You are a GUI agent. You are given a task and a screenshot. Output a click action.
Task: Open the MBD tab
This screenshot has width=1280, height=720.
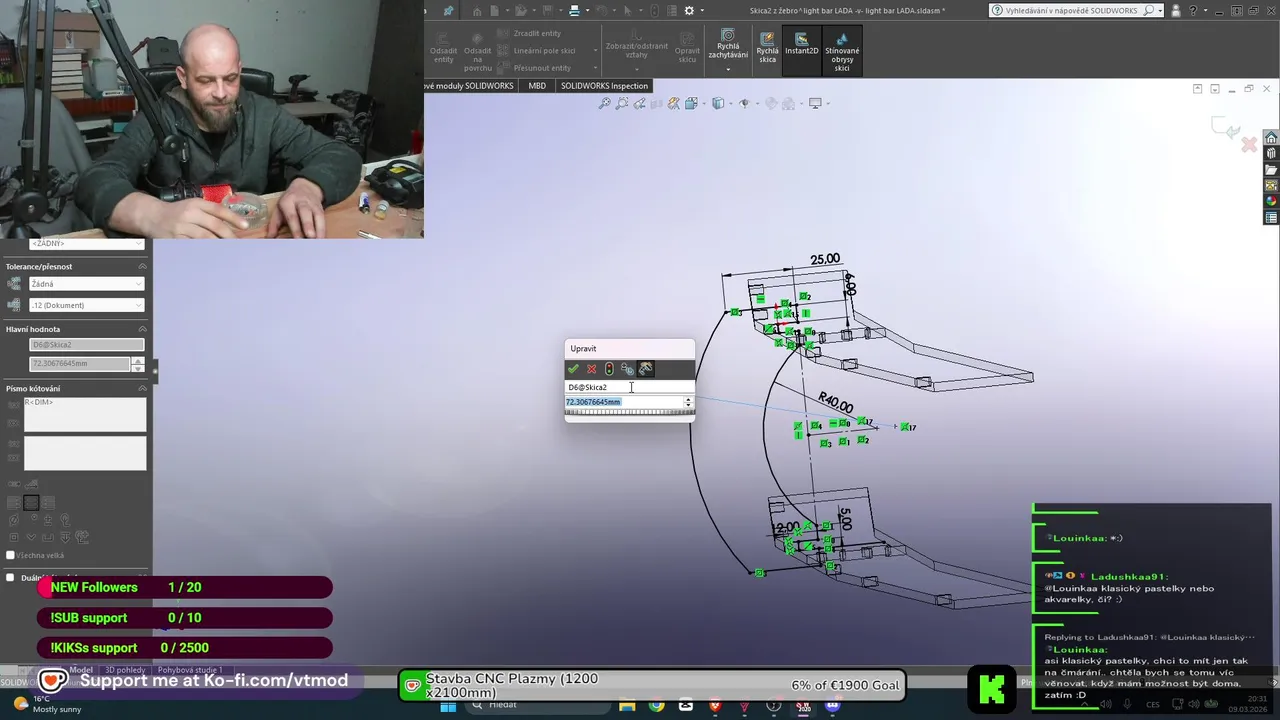[x=537, y=86]
